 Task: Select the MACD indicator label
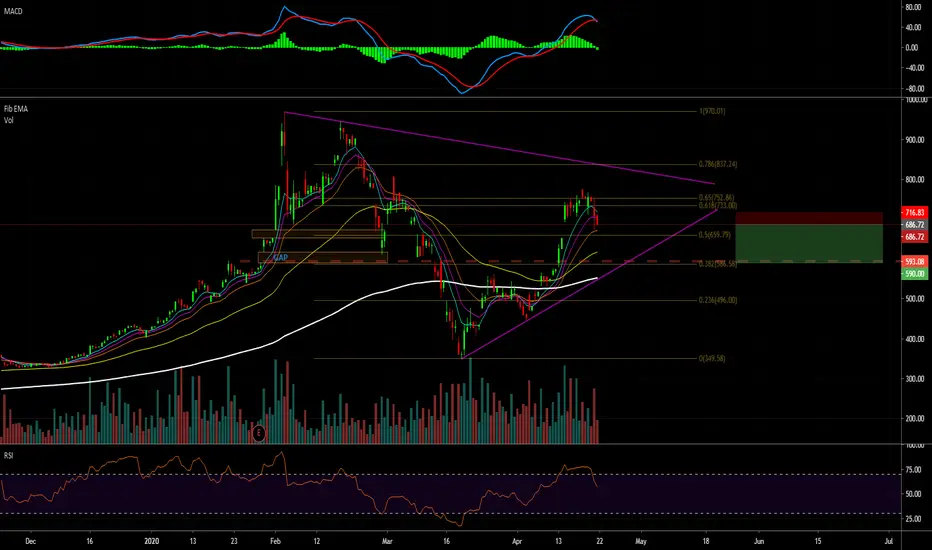pos(13,11)
